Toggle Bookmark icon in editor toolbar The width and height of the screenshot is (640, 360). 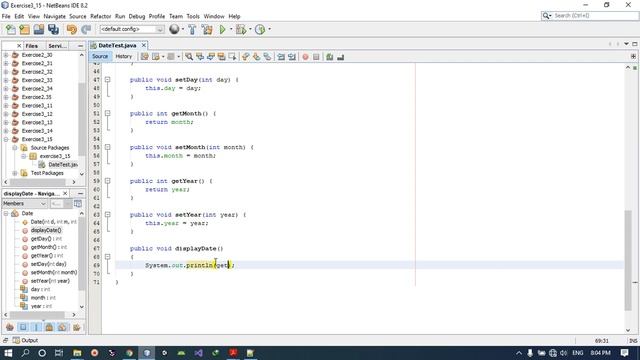click(x=267, y=57)
